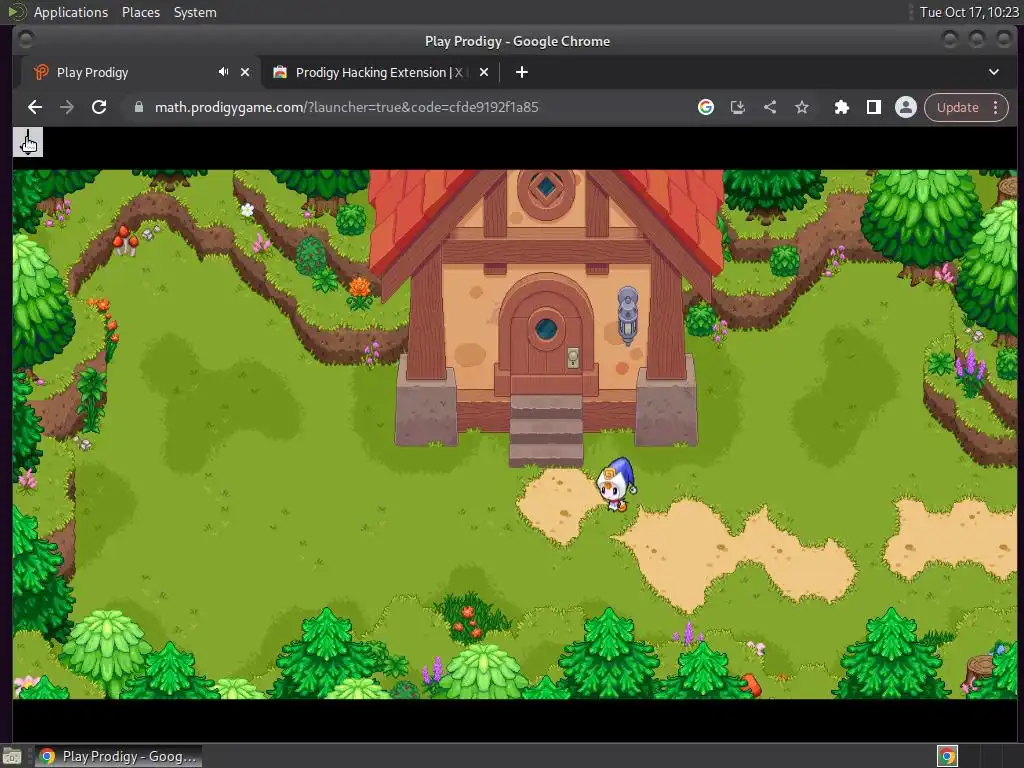Go back to previous page
Image resolution: width=1024 pixels, height=768 pixels.
[x=35, y=107]
